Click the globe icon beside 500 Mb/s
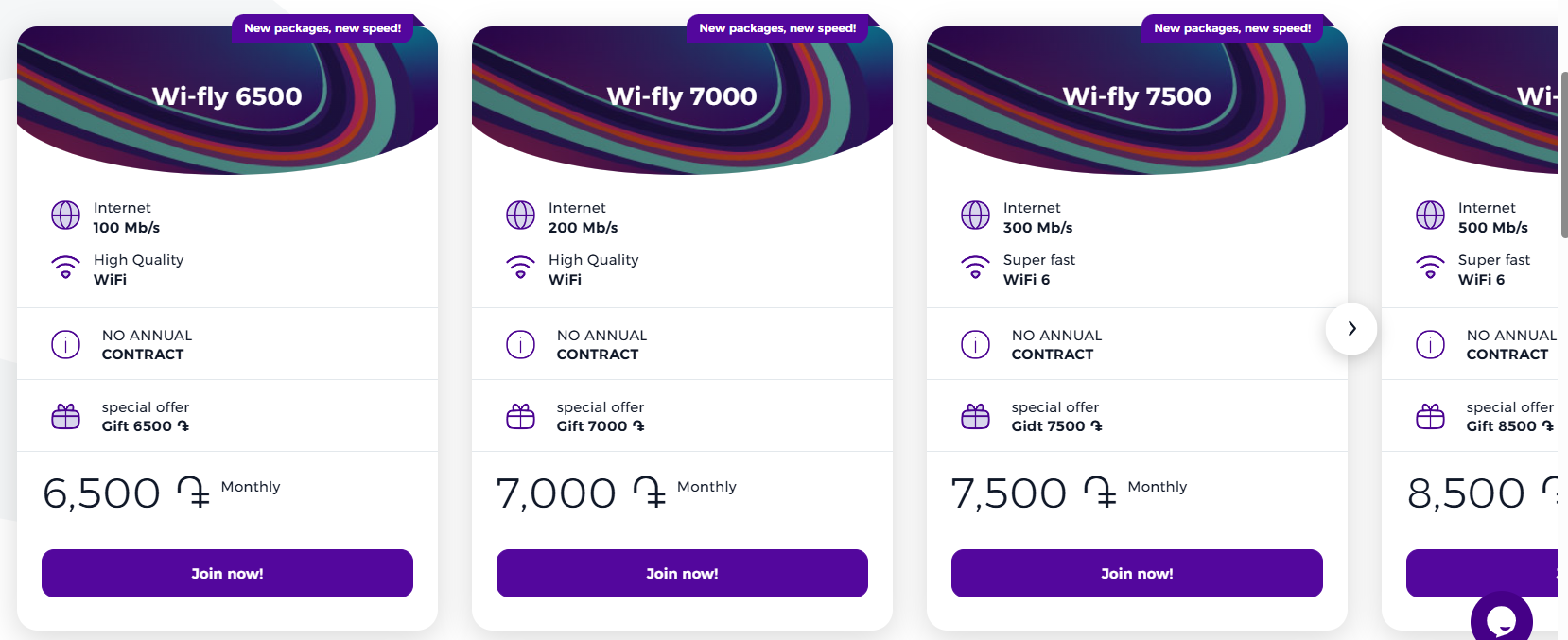The width and height of the screenshot is (1568, 640). coord(1430,216)
